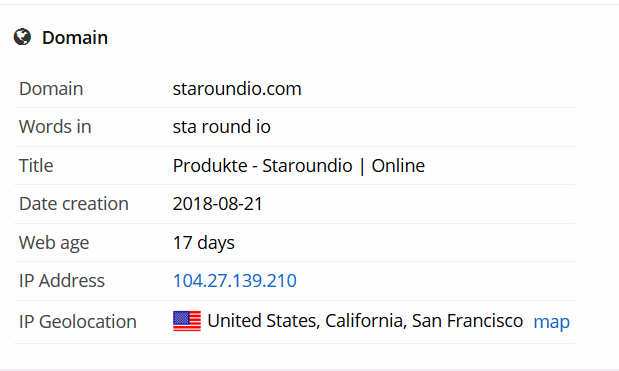Image resolution: width=619 pixels, height=371 pixels.
Task: Click the 'Date creation' row label
Action: click(x=74, y=204)
